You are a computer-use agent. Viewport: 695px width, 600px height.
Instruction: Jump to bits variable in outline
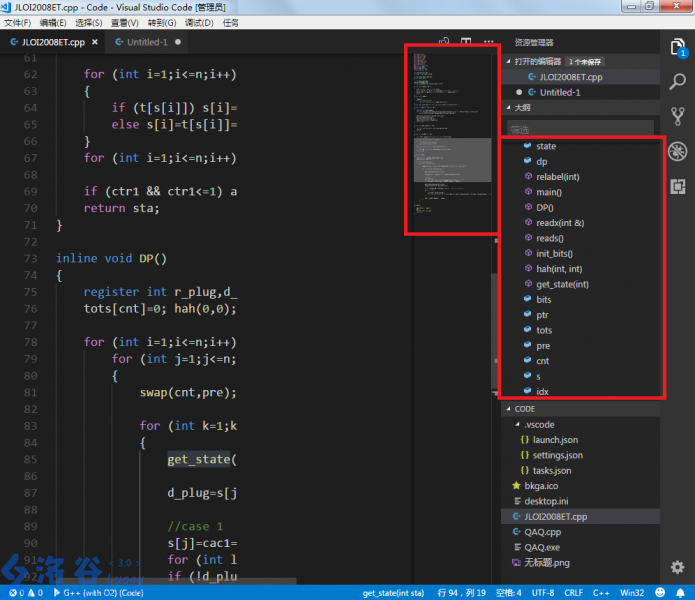[x=543, y=300]
